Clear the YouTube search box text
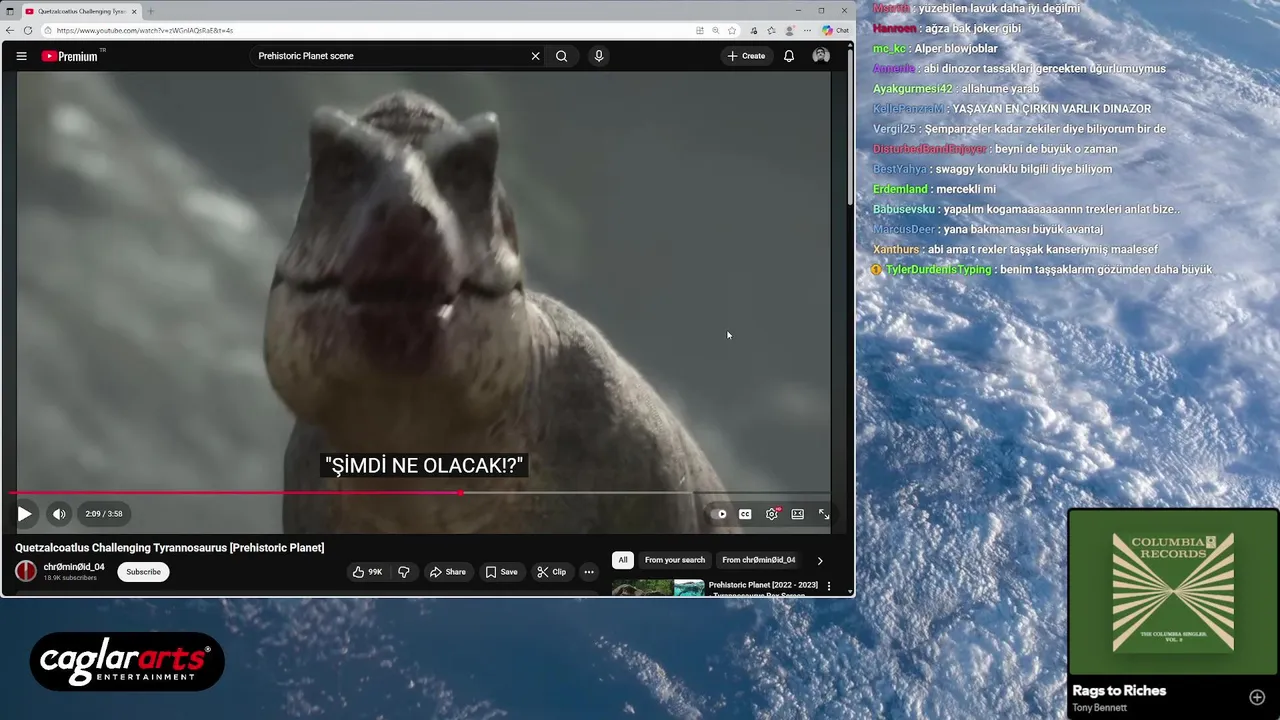Viewport: 1280px width, 720px height. point(535,56)
